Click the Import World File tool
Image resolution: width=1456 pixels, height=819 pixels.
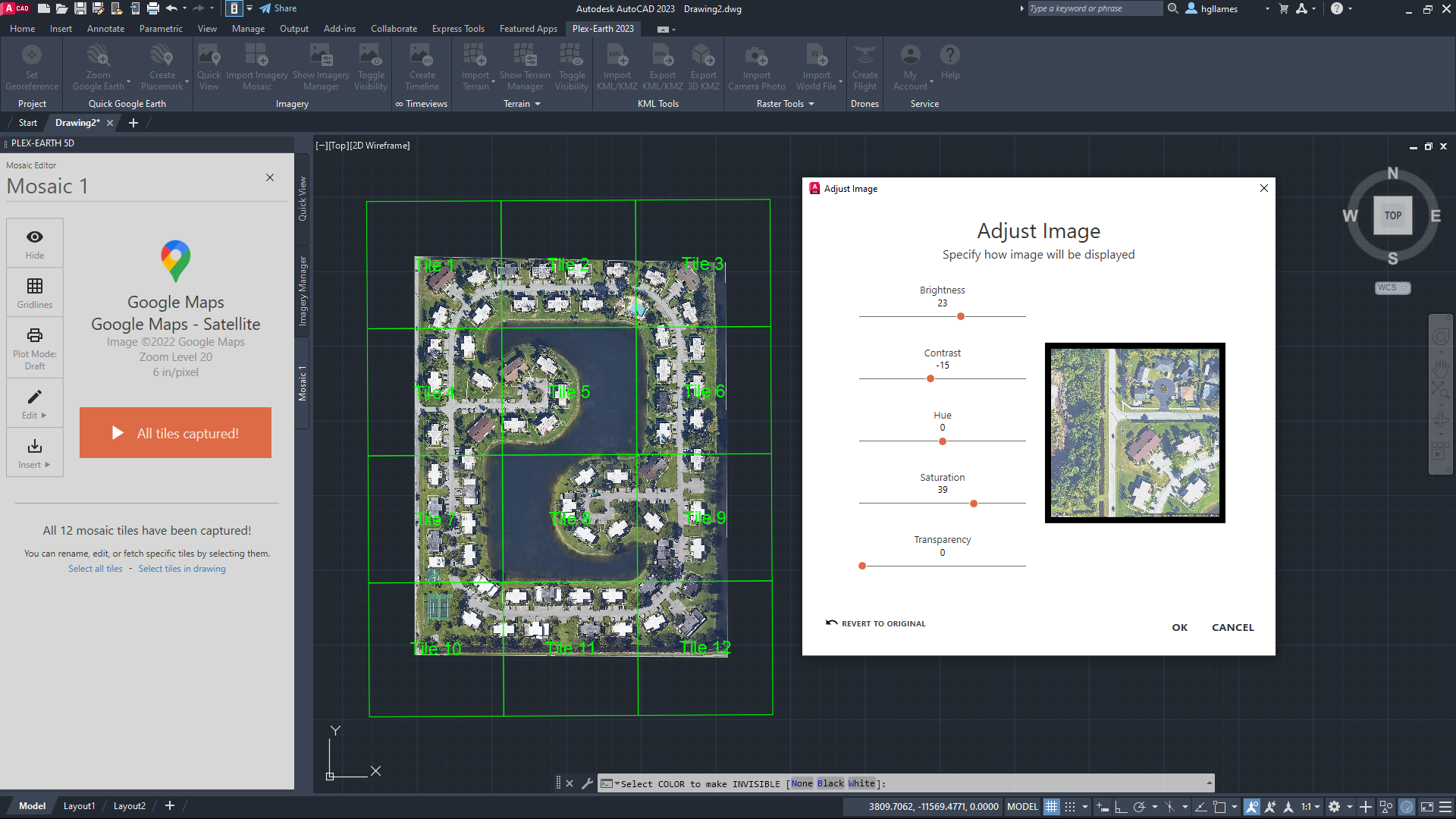click(x=817, y=67)
